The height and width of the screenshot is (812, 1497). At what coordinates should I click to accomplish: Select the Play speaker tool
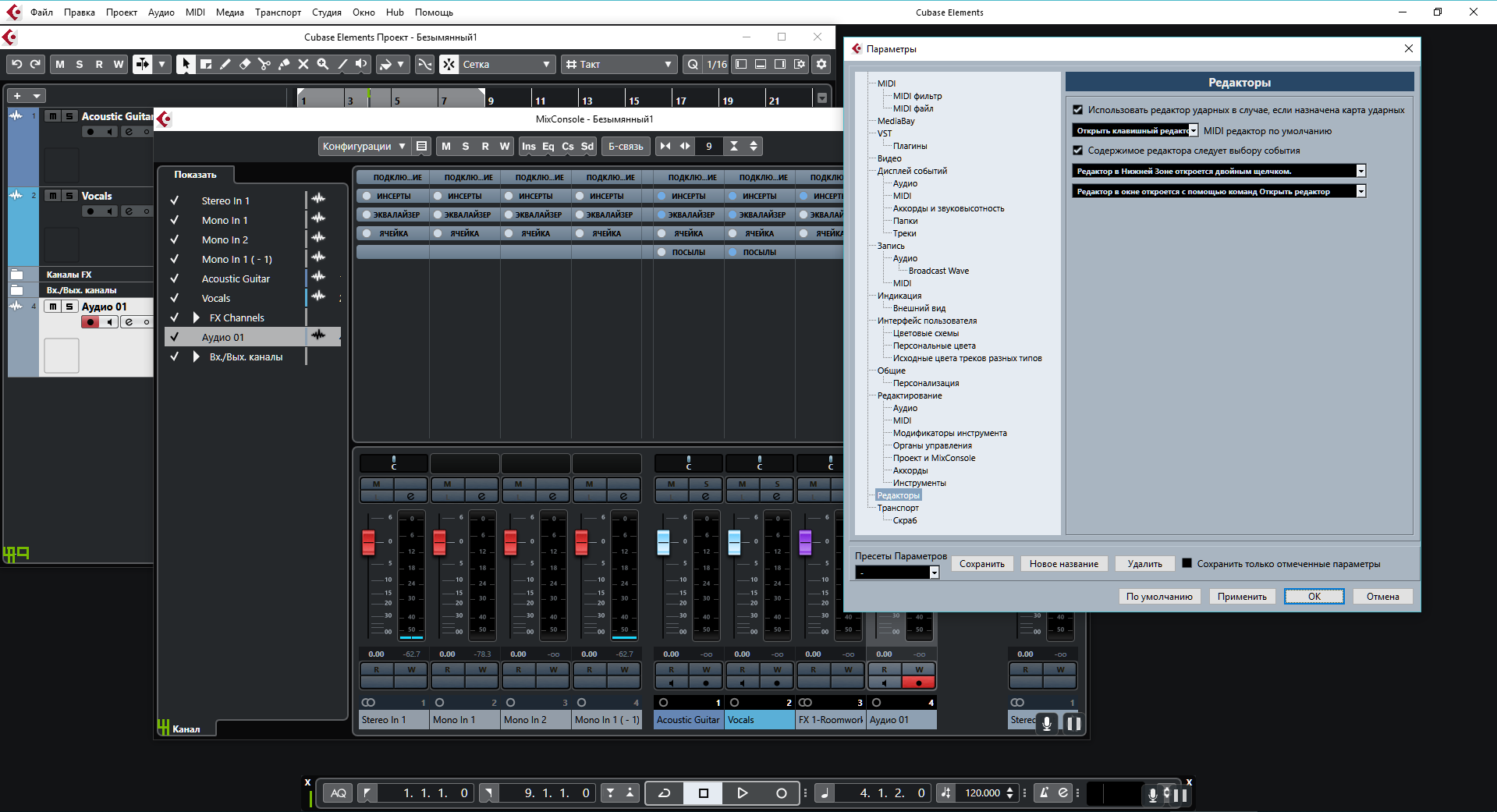(x=361, y=64)
